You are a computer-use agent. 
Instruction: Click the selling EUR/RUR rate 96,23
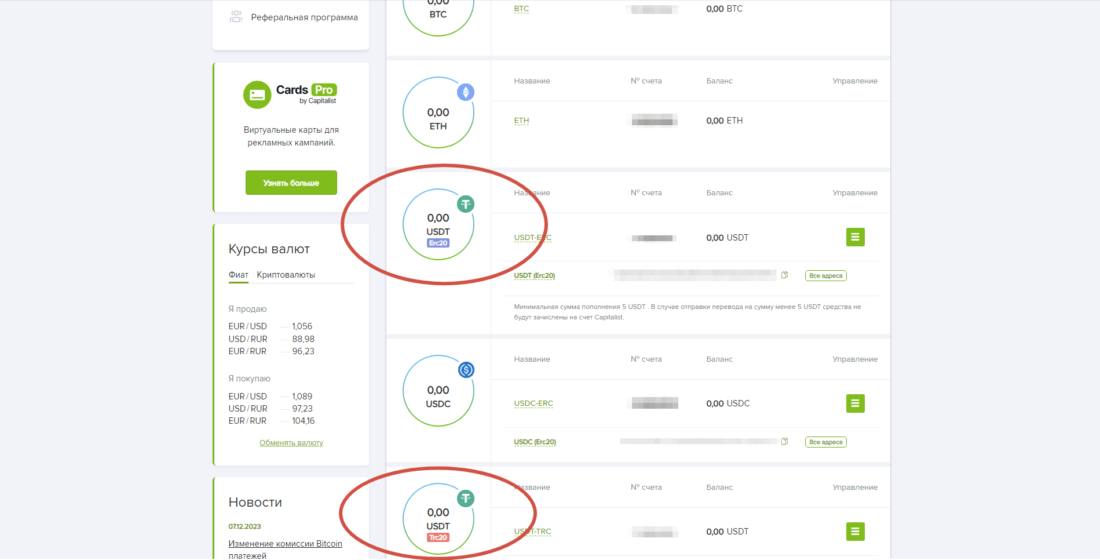click(x=303, y=351)
